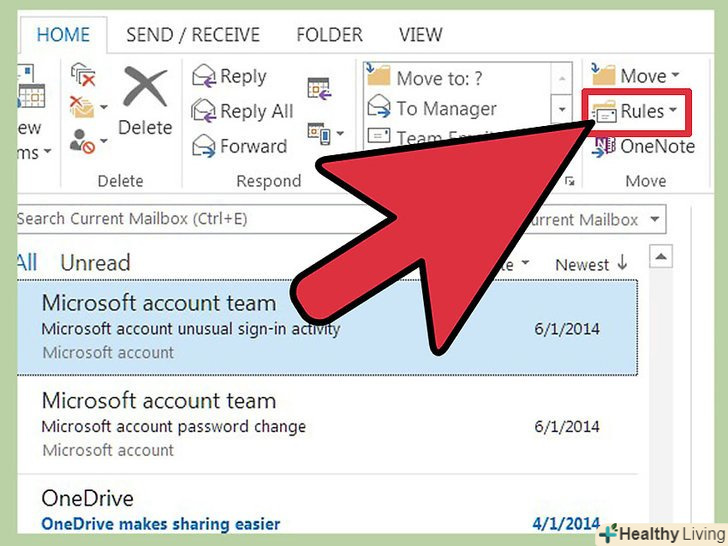Screen dimensions: 728x546
Task: Click the Clean Up icon
Action: click(82, 107)
